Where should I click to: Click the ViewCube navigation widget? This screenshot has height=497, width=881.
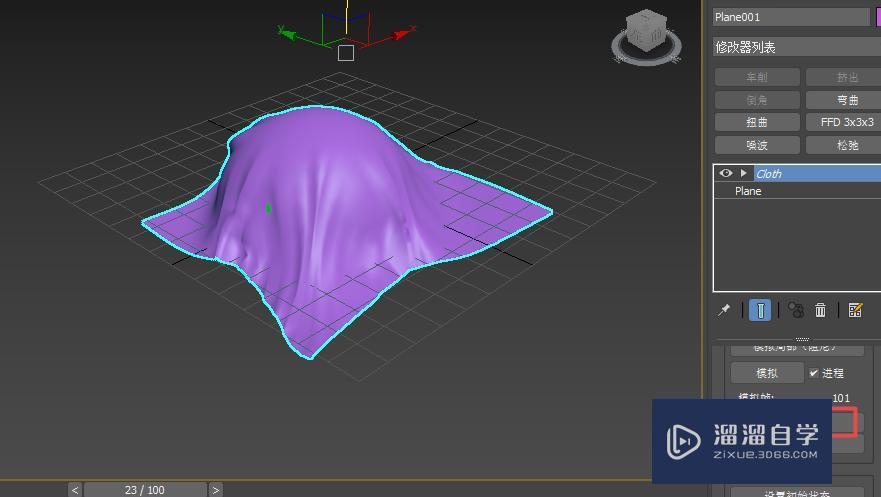pyautogui.click(x=646, y=37)
